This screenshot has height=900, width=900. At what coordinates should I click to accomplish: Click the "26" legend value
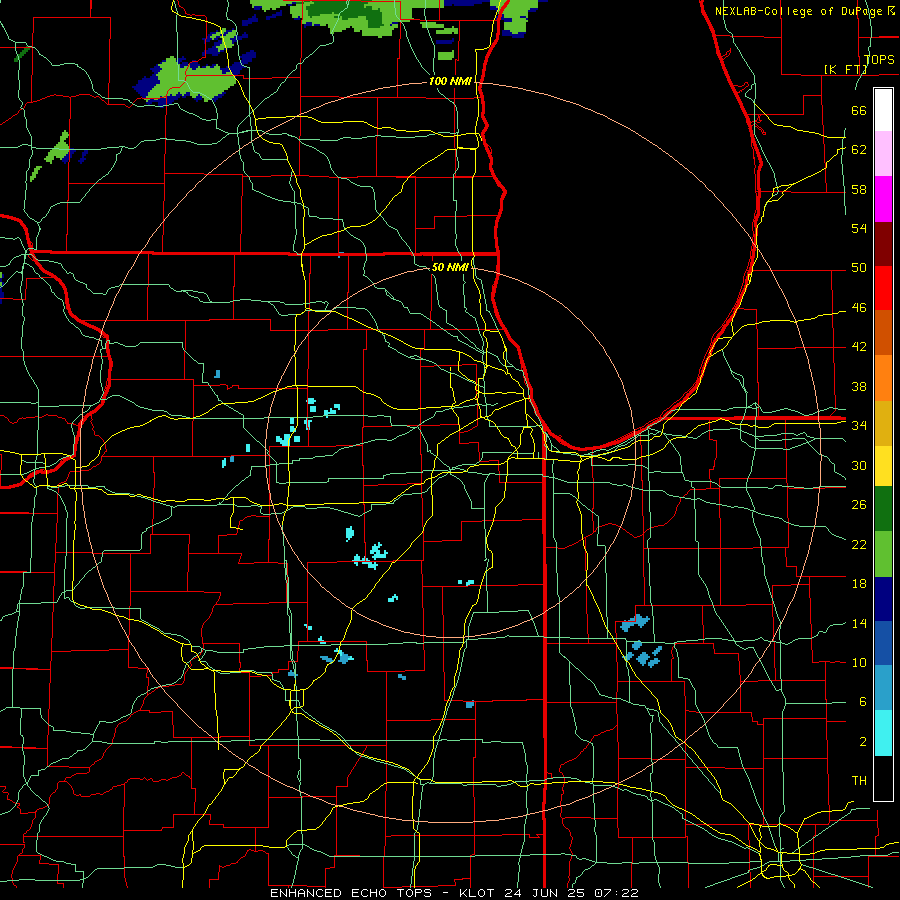click(x=859, y=505)
